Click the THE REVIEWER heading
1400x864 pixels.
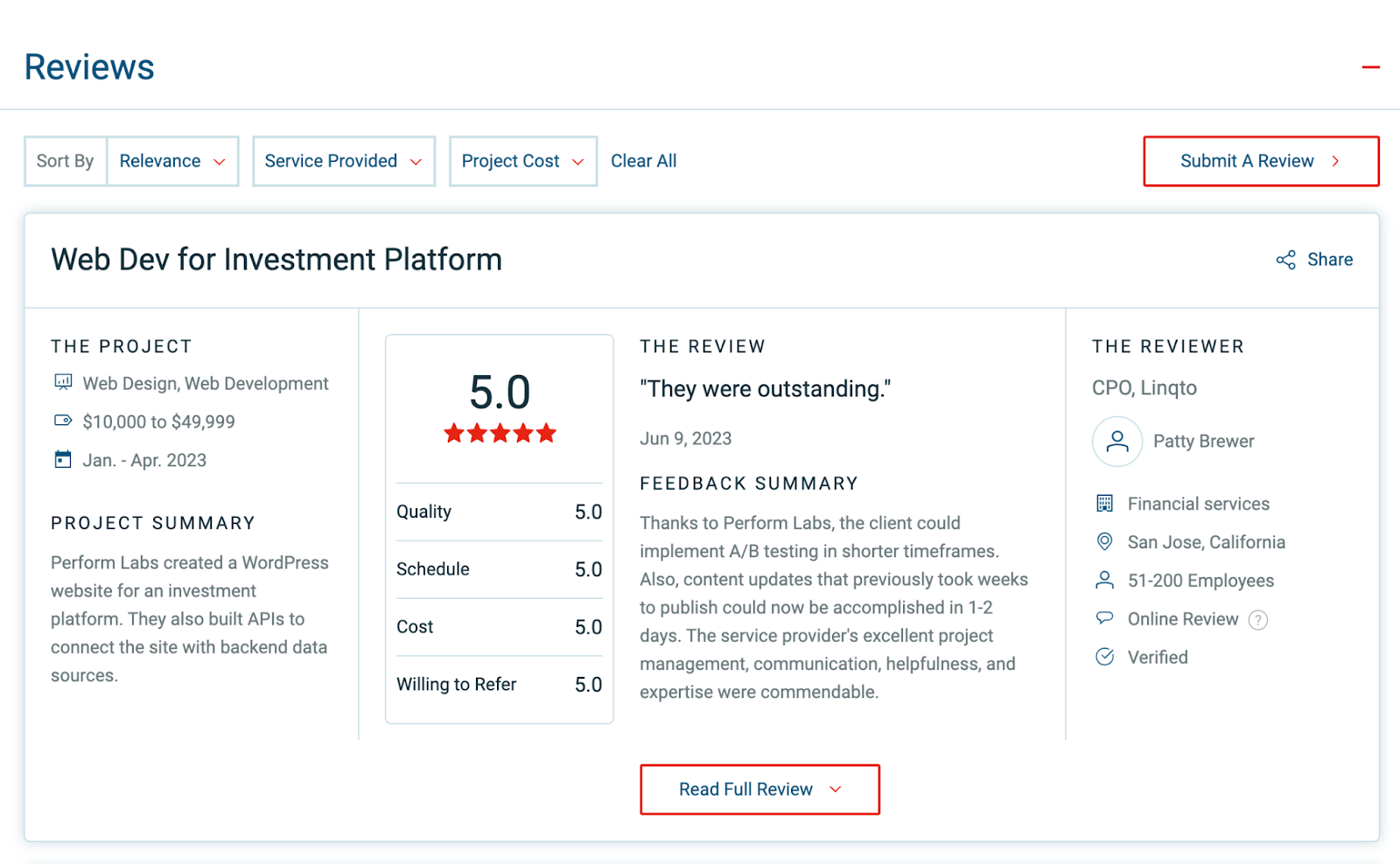1168,346
